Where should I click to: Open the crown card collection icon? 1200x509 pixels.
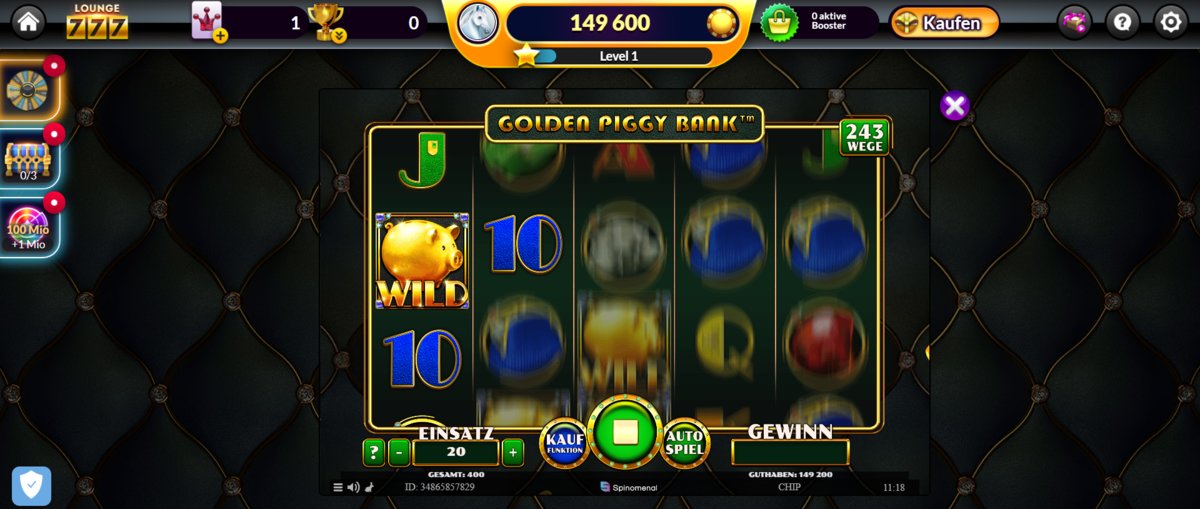tap(208, 21)
